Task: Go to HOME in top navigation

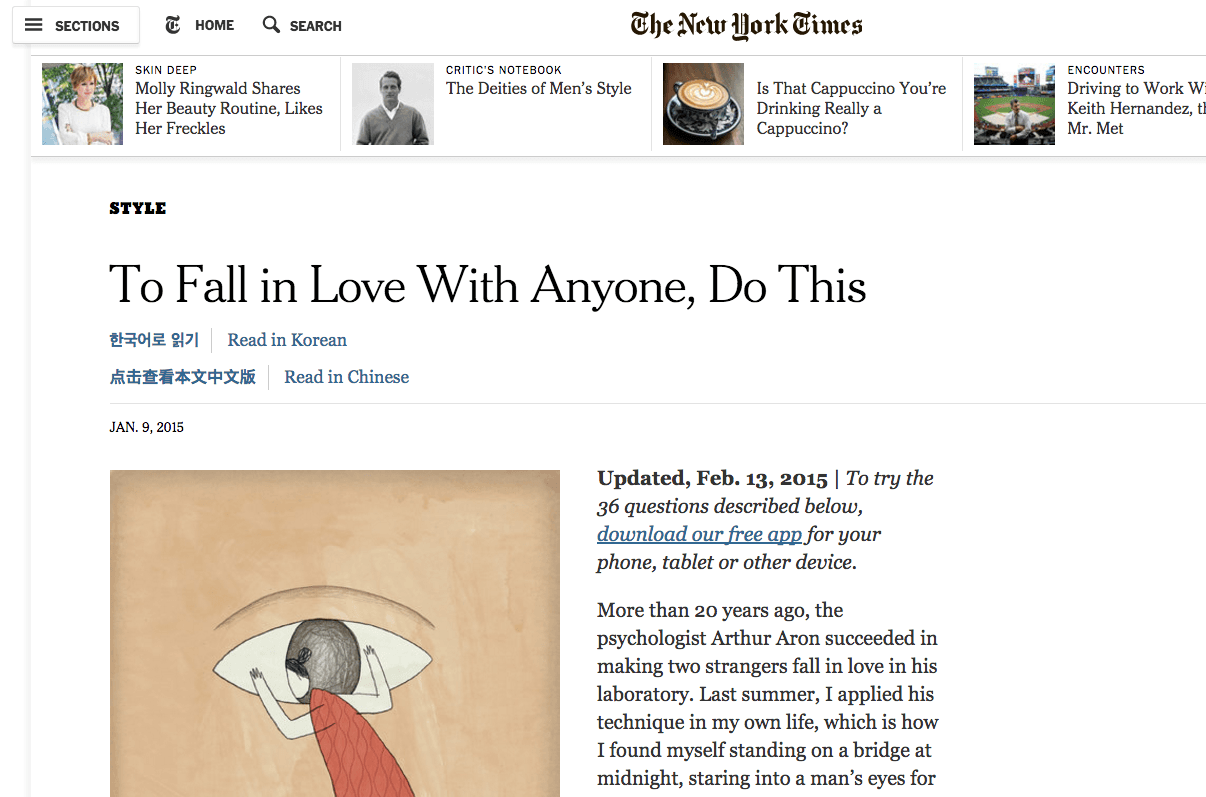Action: click(x=214, y=25)
